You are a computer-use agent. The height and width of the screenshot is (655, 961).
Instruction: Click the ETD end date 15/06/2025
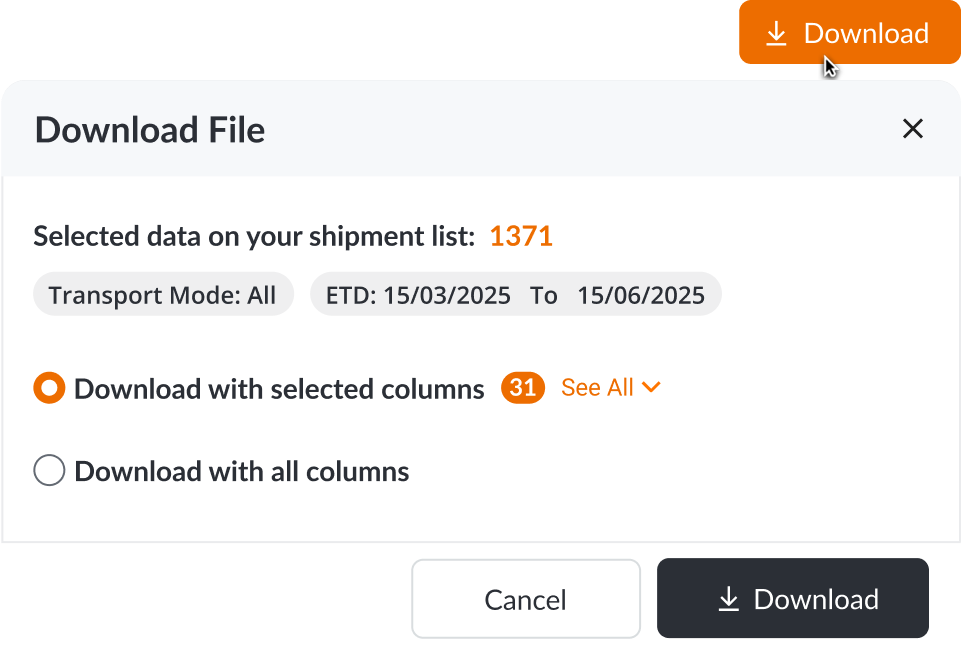(641, 295)
